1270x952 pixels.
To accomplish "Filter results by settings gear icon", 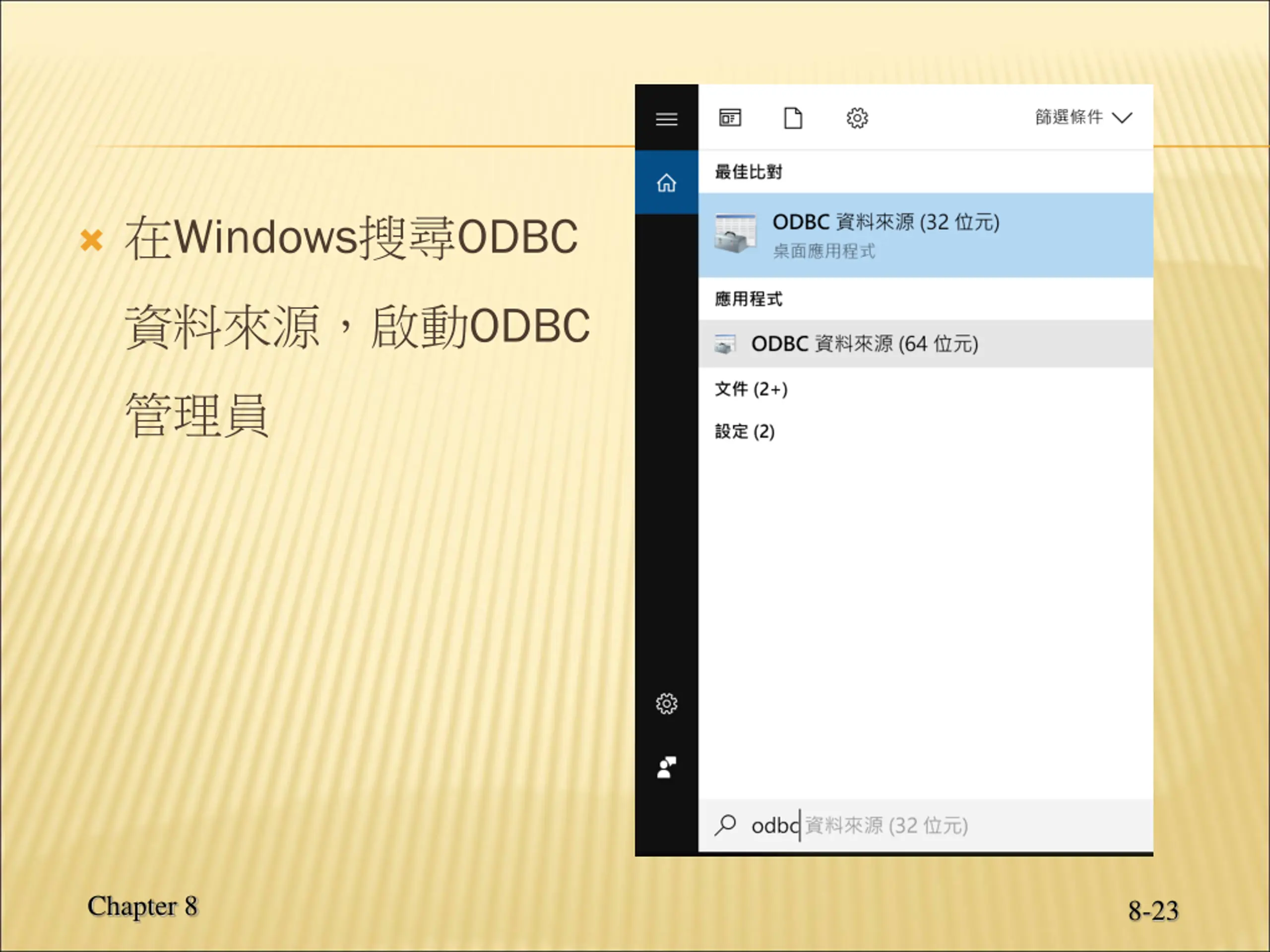I will (857, 118).
